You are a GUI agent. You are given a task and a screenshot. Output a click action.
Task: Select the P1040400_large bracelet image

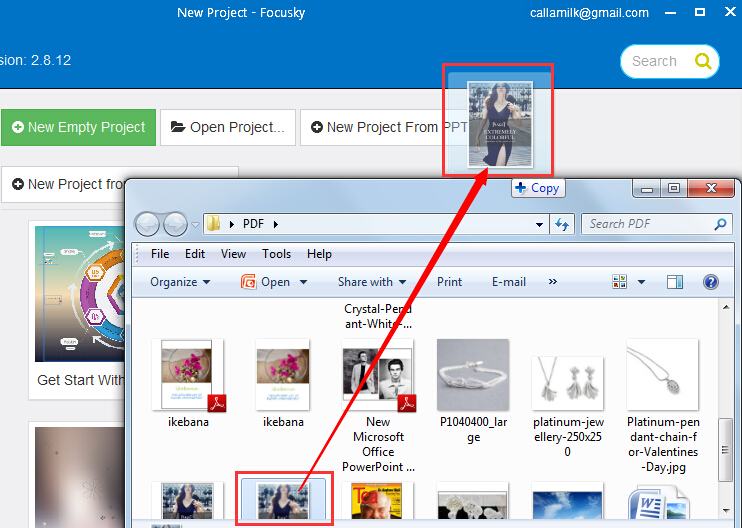point(473,391)
